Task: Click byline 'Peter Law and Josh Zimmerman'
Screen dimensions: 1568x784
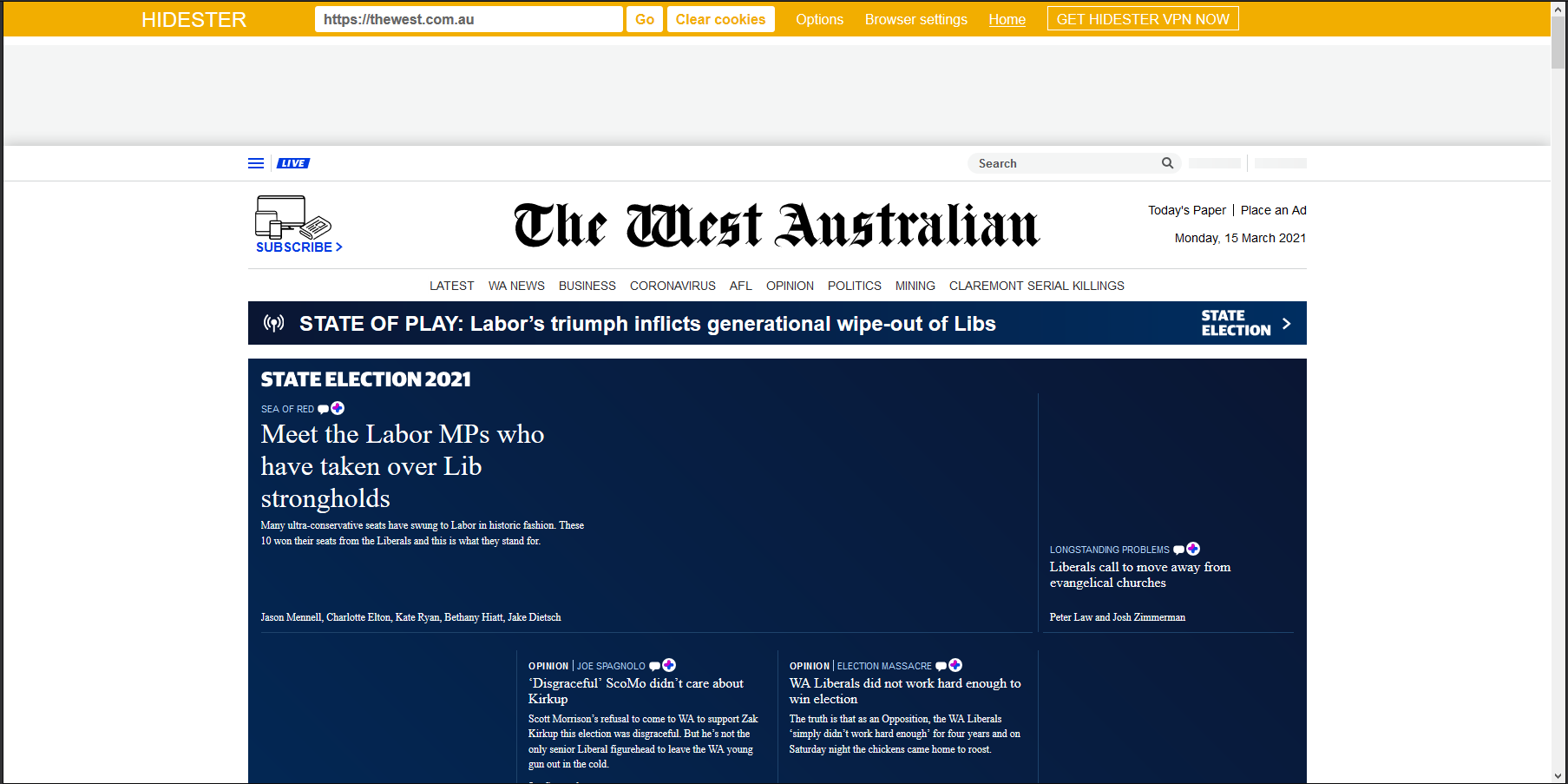Action: [x=1117, y=617]
